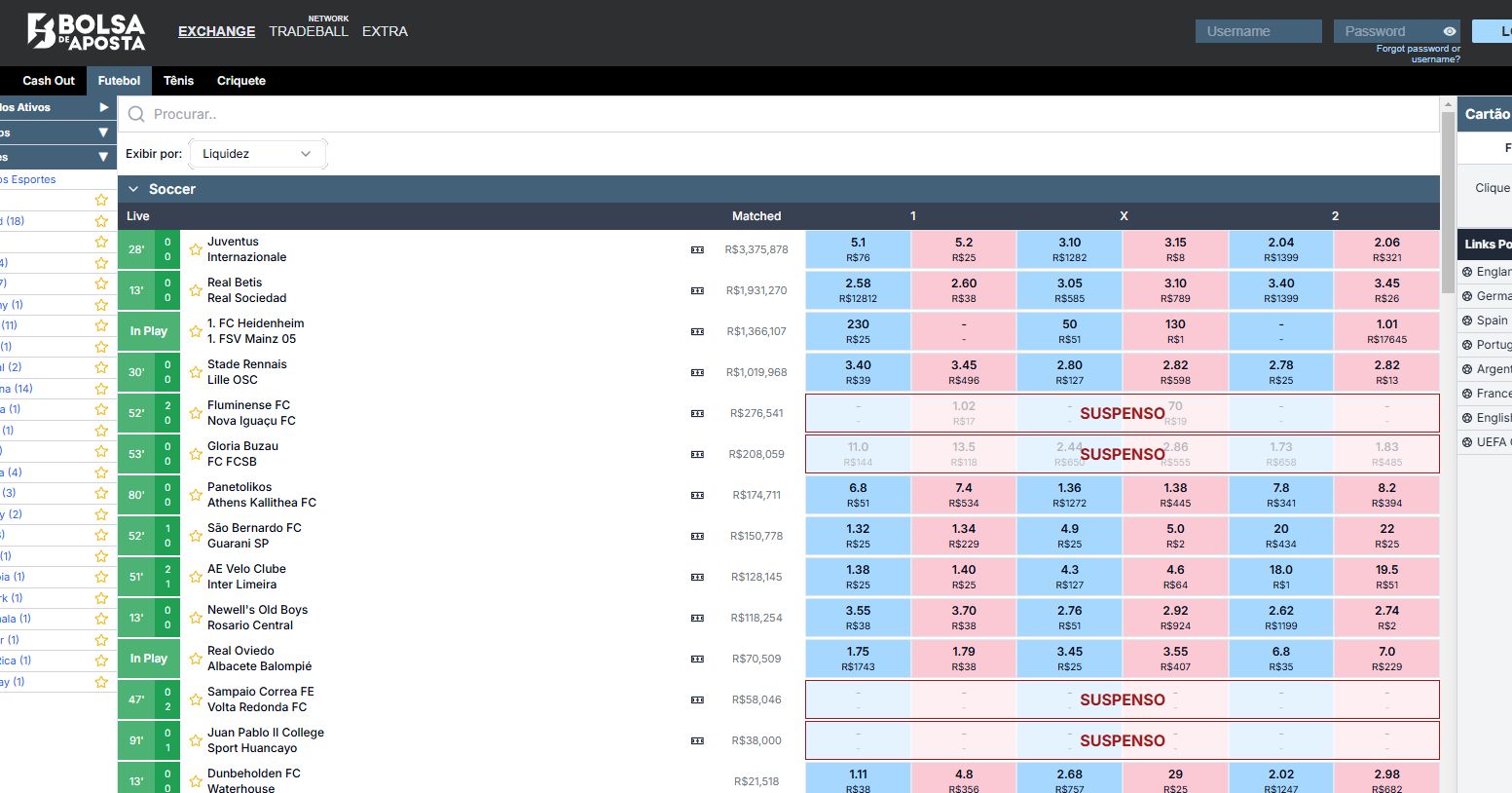The image size is (1512, 793).
Task: Click soccer ball icon beside France link
Action: (x=1468, y=394)
